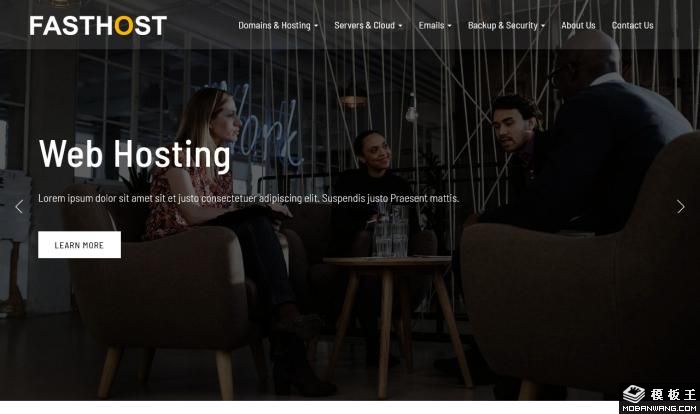This screenshot has height=414, width=700.
Task: Click the yellow O in the FASTHOST logo
Action: coord(124,25)
